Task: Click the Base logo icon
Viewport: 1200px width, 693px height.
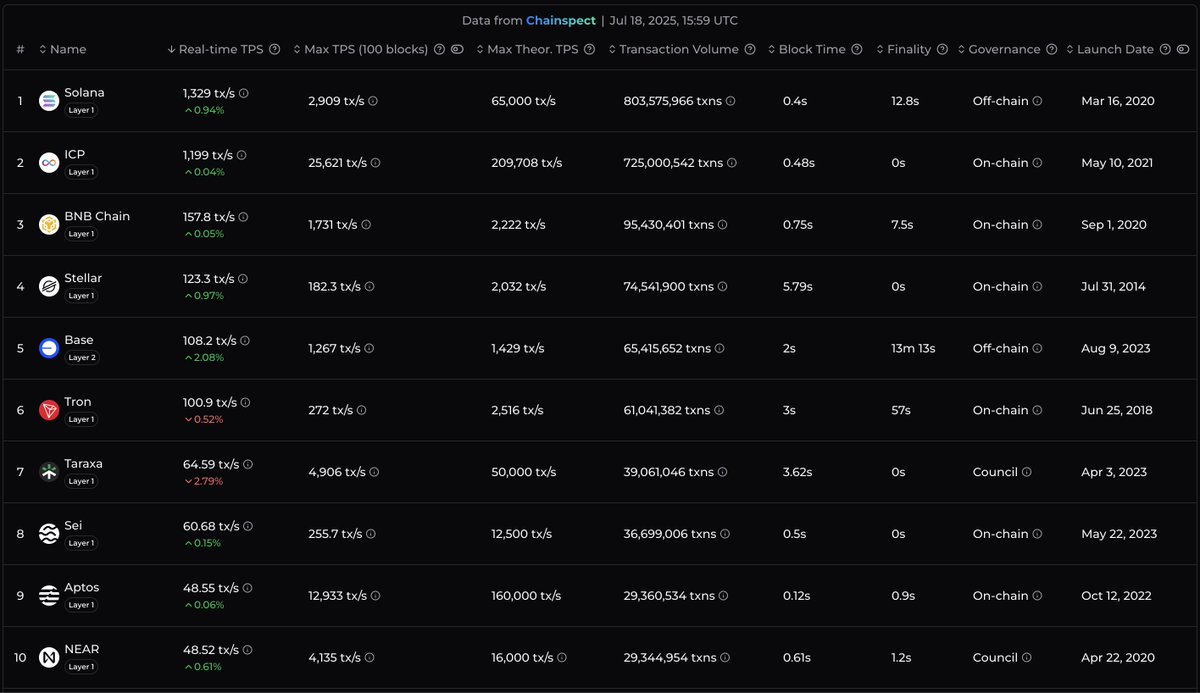Action: (49, 349)
